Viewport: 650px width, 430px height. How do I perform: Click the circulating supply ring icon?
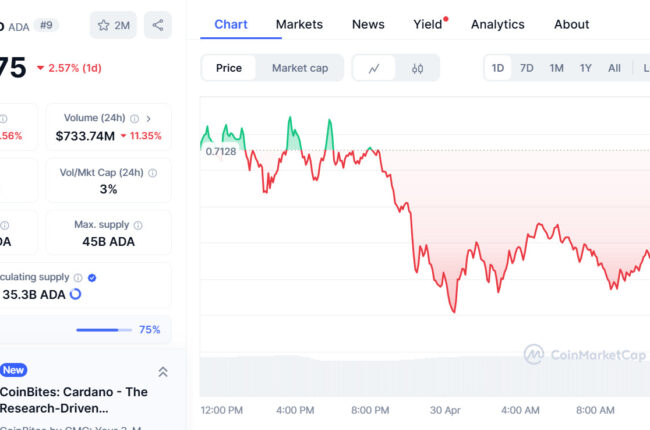(x=75, y=294)
